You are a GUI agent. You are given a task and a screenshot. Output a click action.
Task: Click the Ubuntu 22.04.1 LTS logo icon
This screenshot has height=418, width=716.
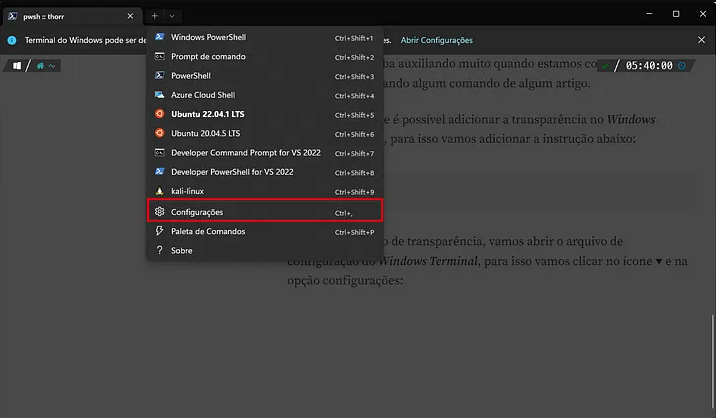(159, 114)
